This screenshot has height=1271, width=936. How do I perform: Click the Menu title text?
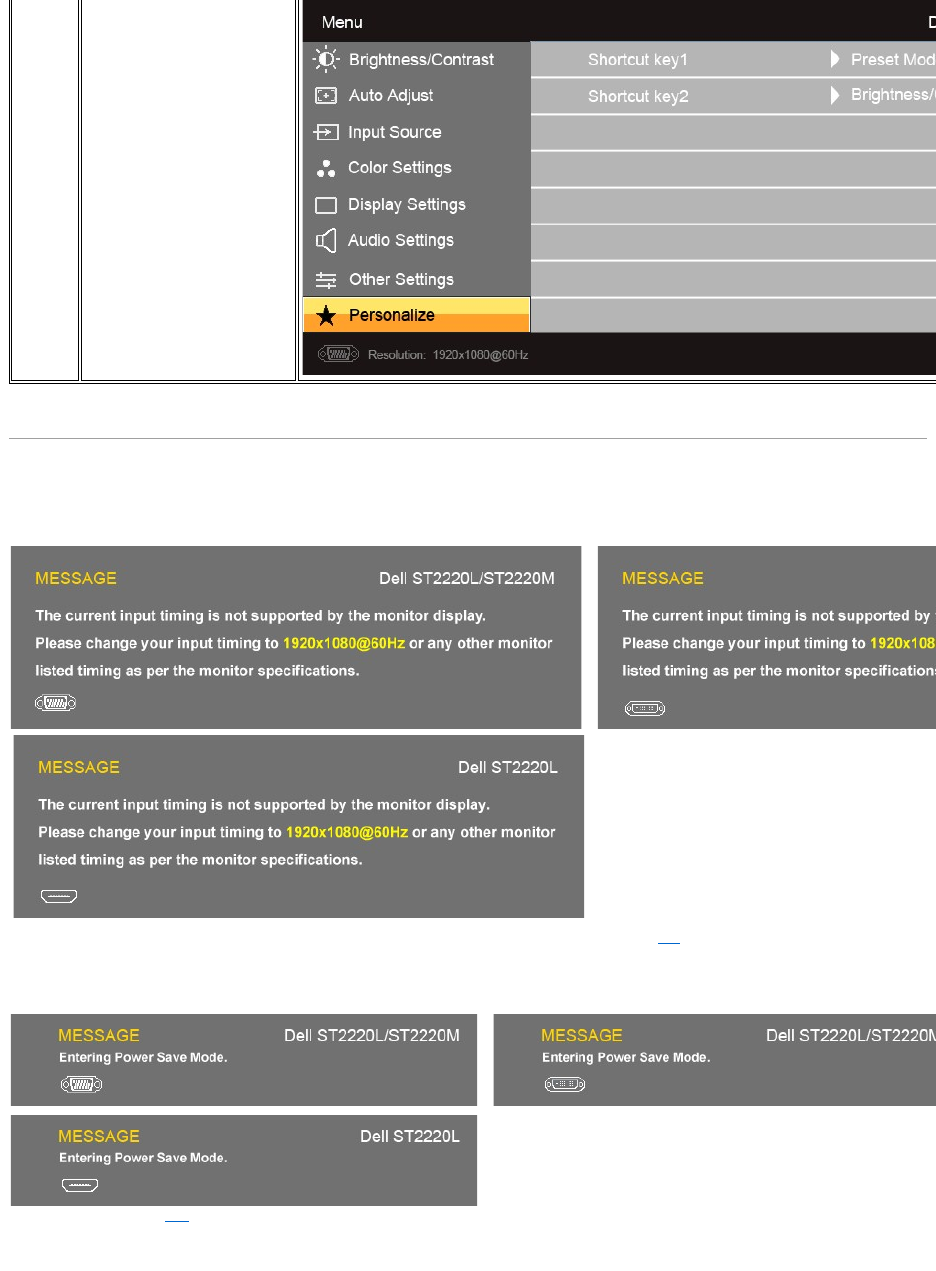340,22
